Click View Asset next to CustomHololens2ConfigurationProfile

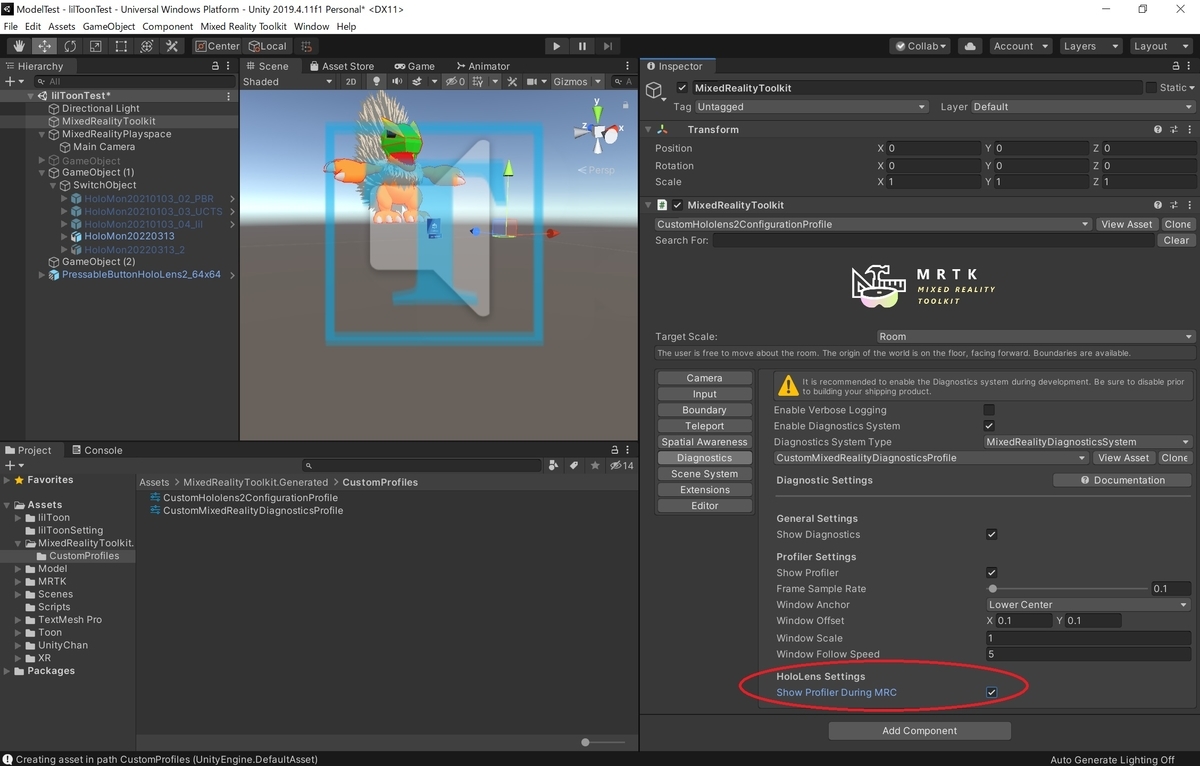click(1126, 224)
